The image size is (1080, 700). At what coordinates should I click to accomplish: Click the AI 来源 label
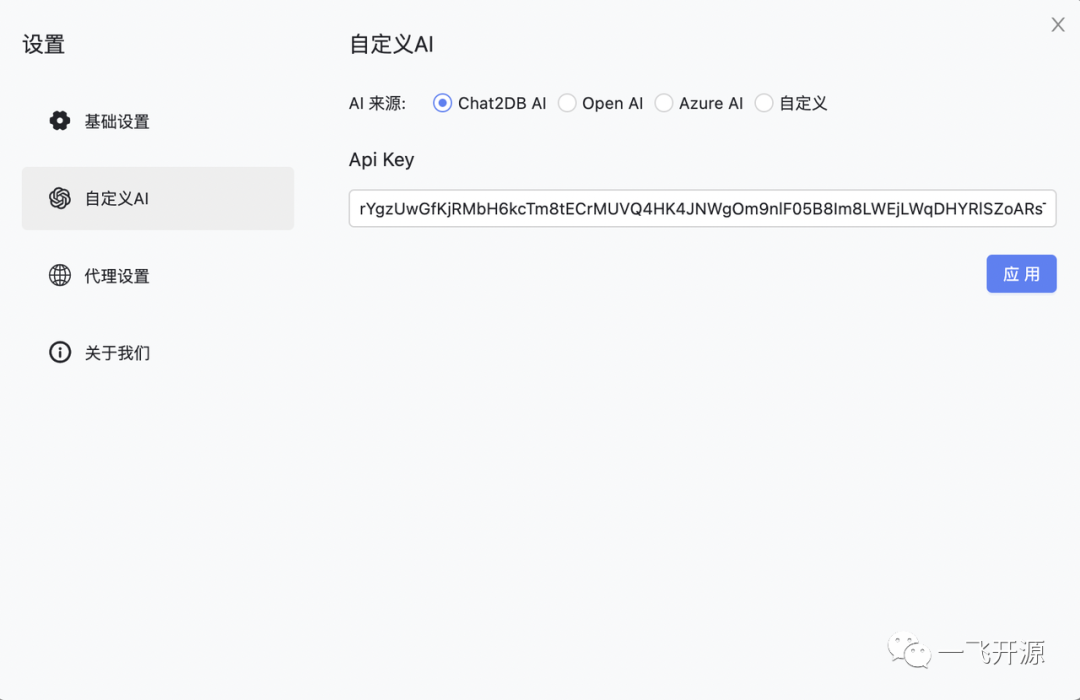[x=377, y=103]
